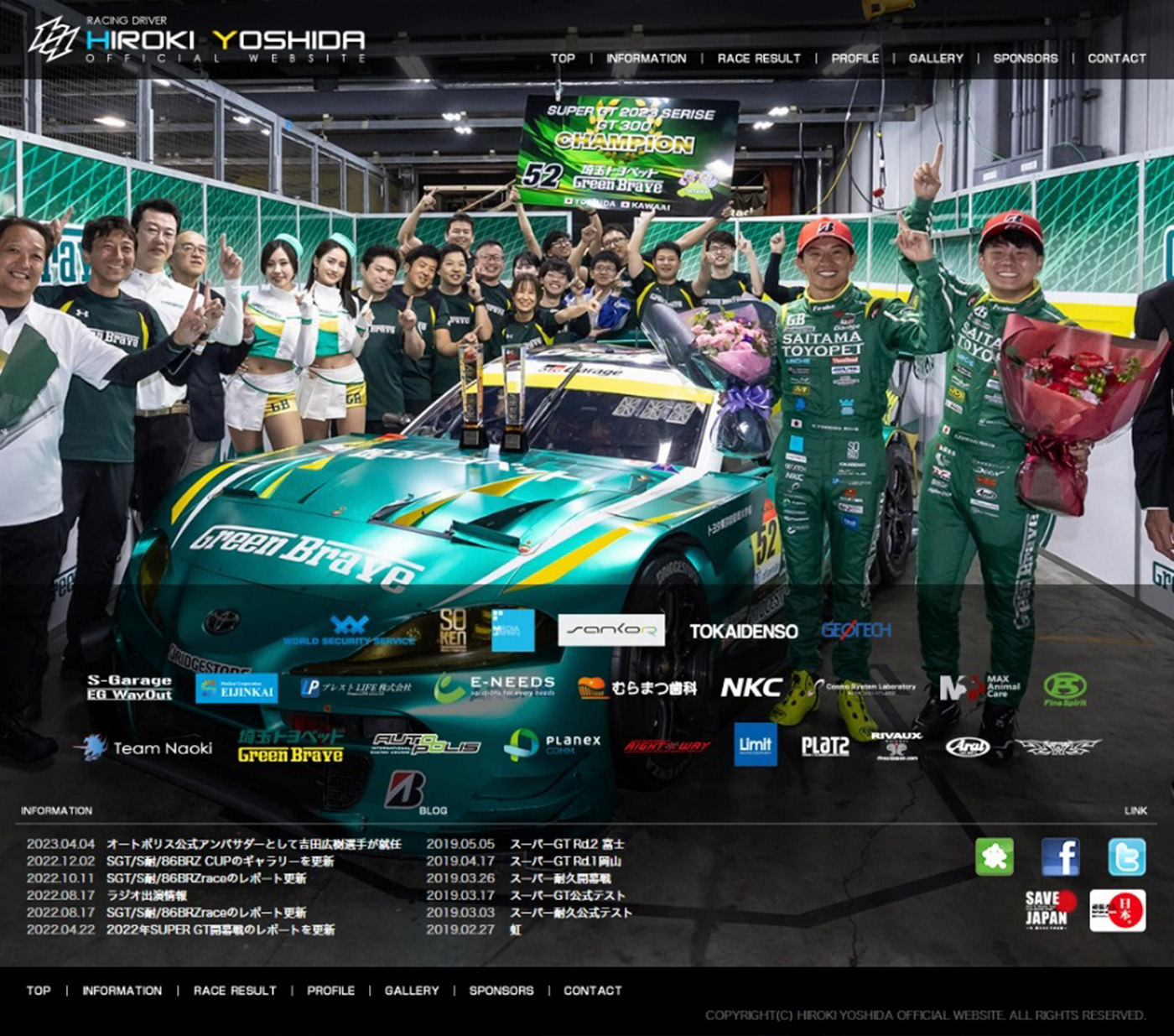Click INFORMATION in the footer menu
The width and height of the screenshot is (1174, 1036).
[122, 990]
